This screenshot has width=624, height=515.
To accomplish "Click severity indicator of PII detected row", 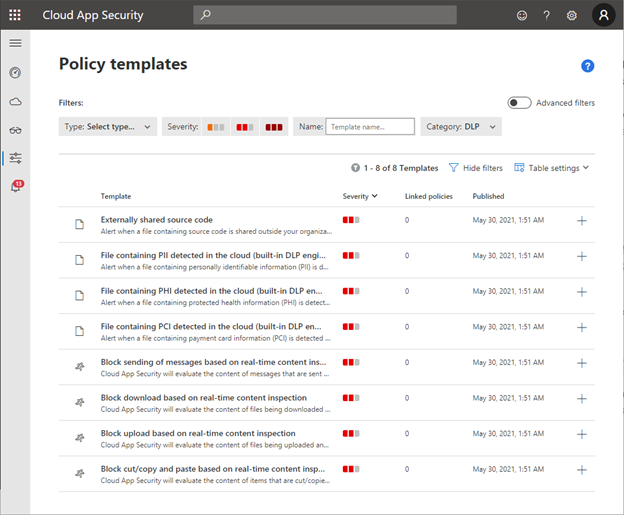I will pyautogui.click(x=351, y=256).
